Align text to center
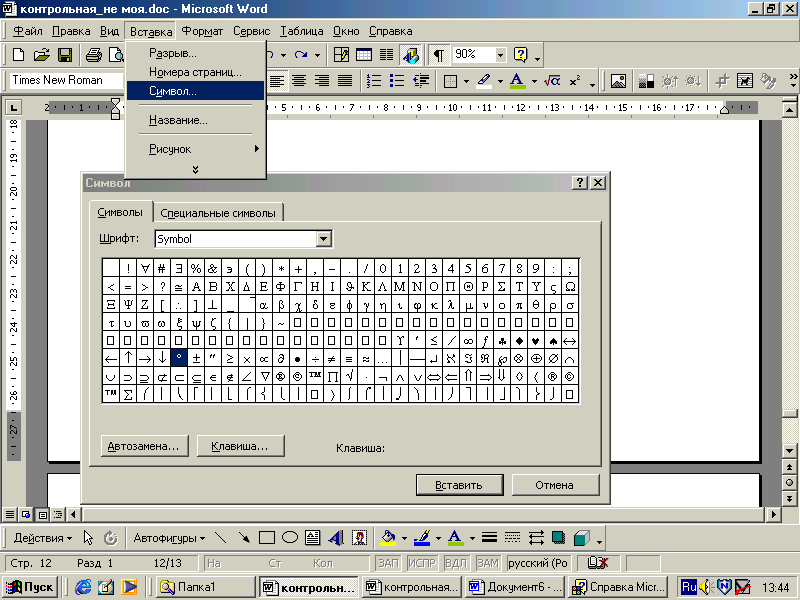Viewport: 800px width, 600px height. click(x=299, y=81)
